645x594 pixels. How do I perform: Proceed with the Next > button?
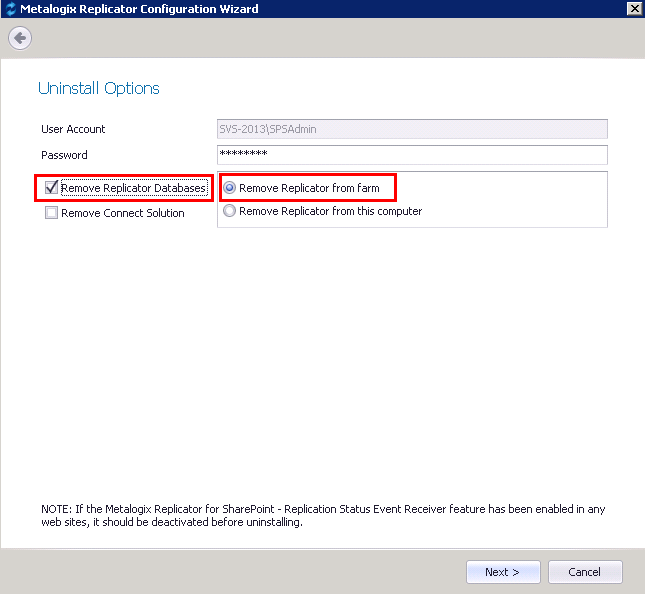click(x=503, y=572)
